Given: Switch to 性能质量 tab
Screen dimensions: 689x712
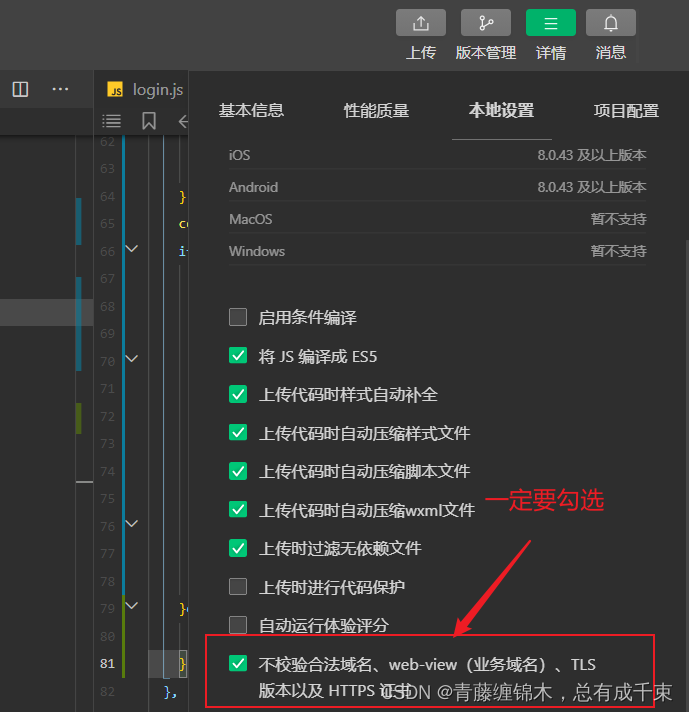Looking at the screenshot, I should point(376,111).
